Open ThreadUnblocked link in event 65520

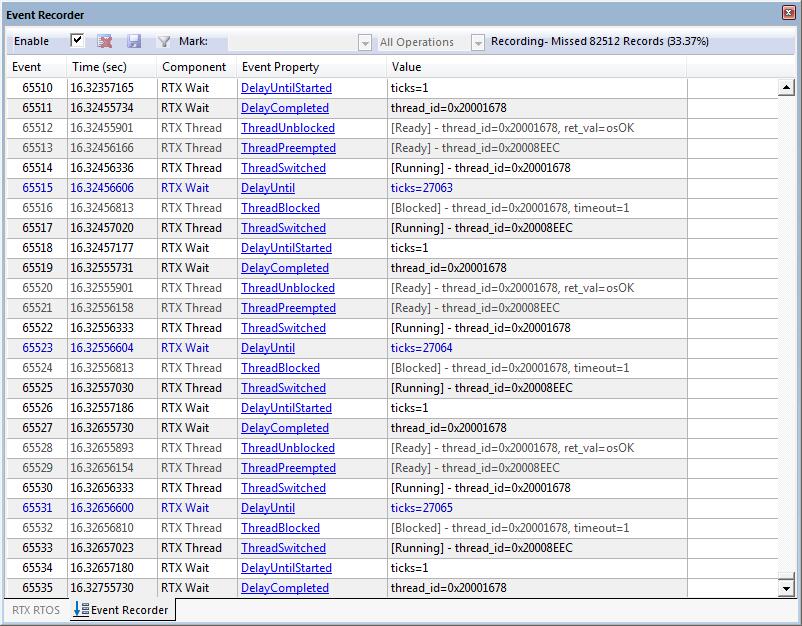coord(288,287)
